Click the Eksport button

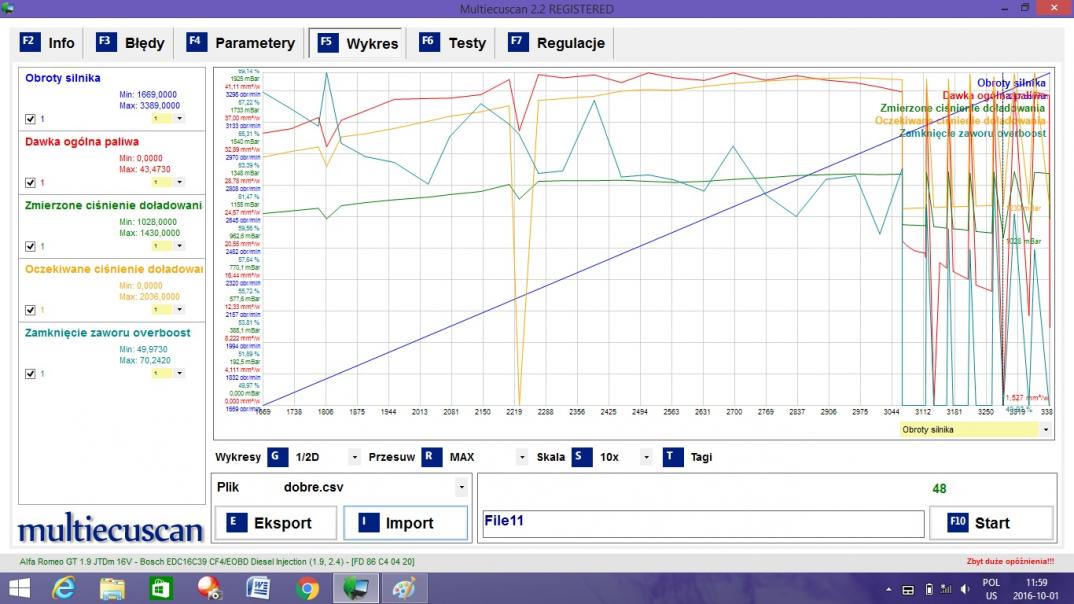click(275, 523)
